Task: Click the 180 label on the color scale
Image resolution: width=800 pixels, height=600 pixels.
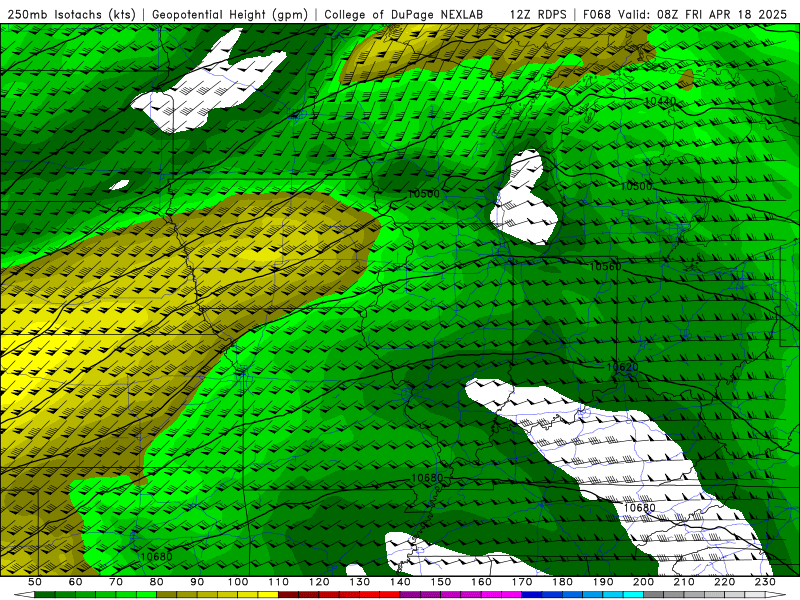Action: click(563, 582)
